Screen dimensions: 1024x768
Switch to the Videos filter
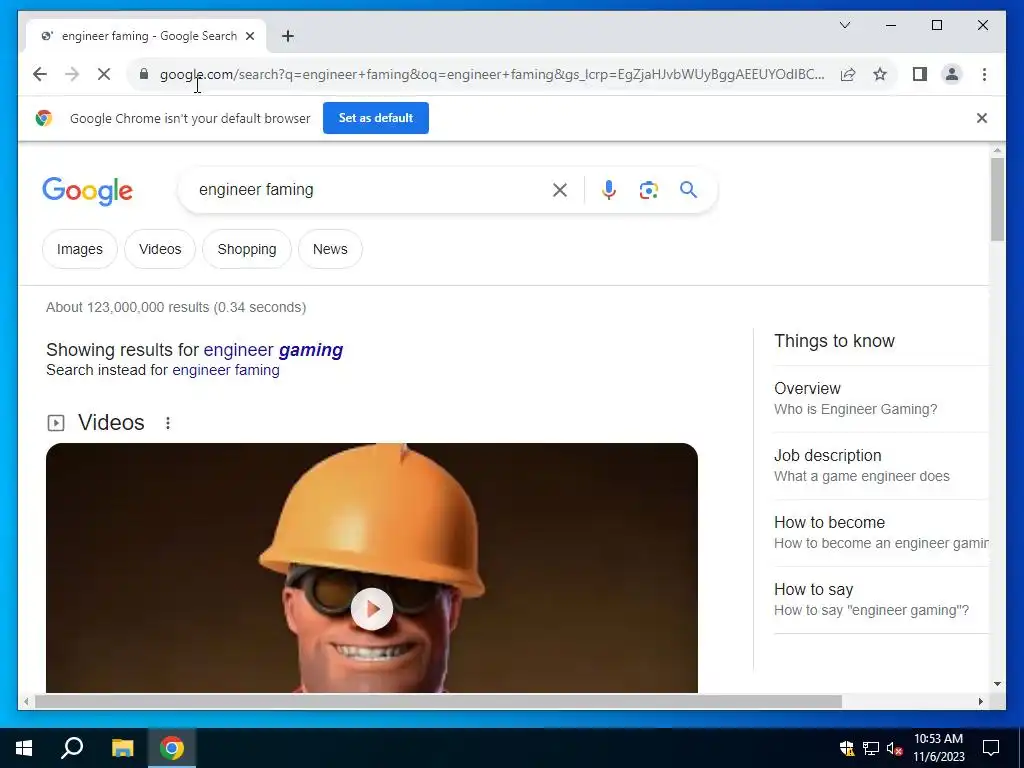point(160,249)
